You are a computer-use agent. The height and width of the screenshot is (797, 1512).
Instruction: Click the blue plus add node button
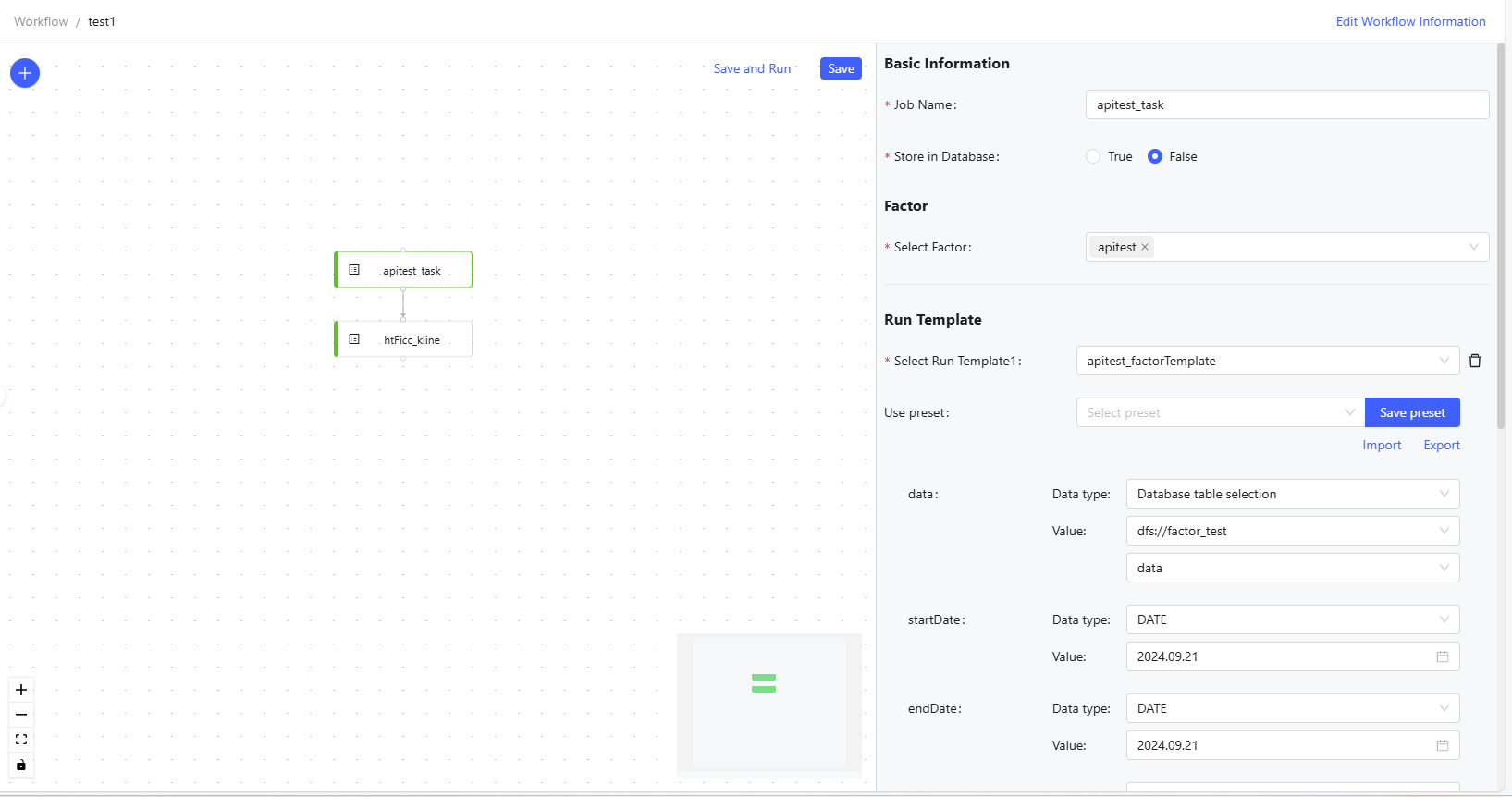point(25,73)
